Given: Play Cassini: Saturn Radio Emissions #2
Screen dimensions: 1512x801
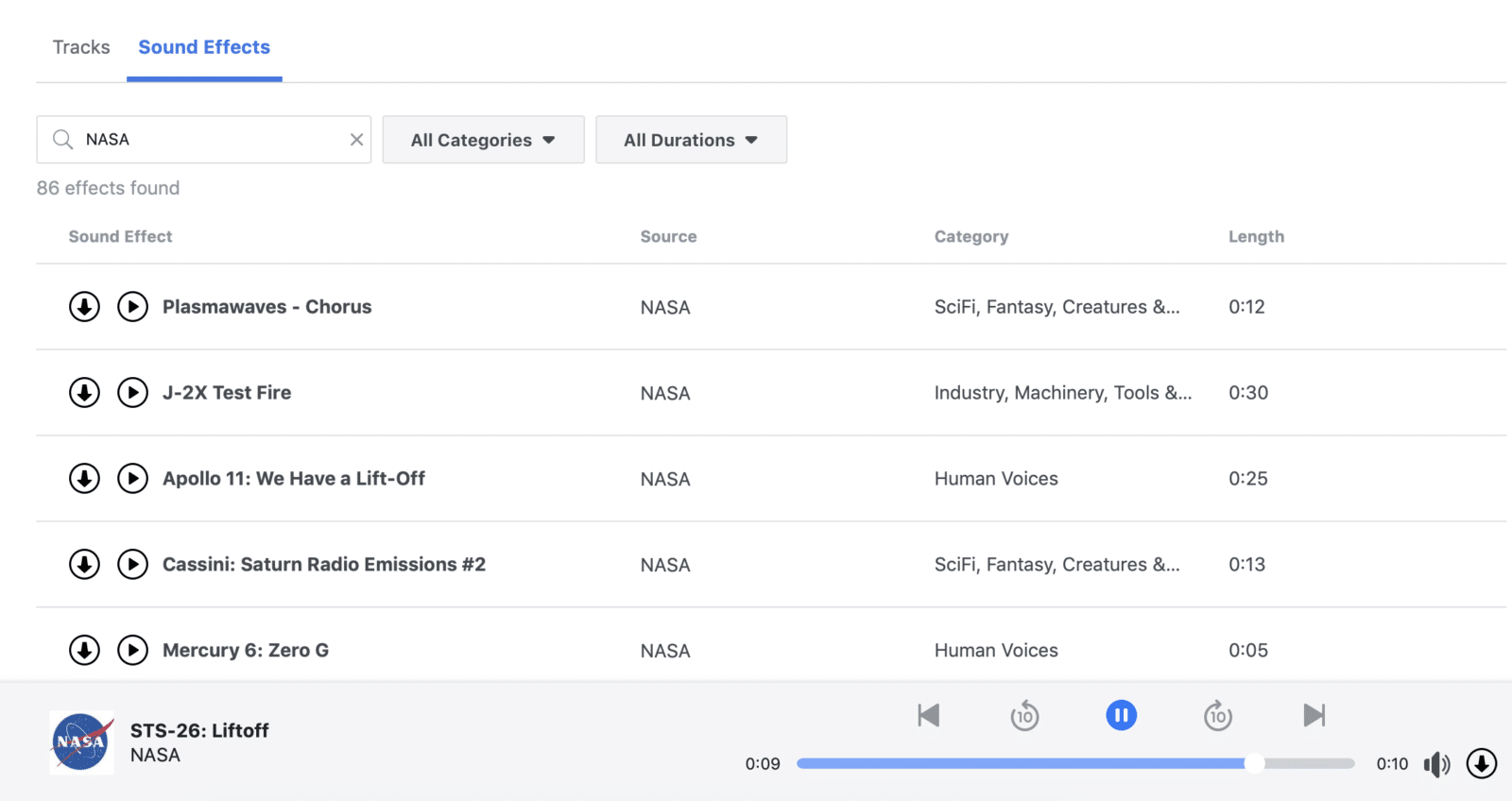Looking at the screenshot, I should (x=132, y=565).
